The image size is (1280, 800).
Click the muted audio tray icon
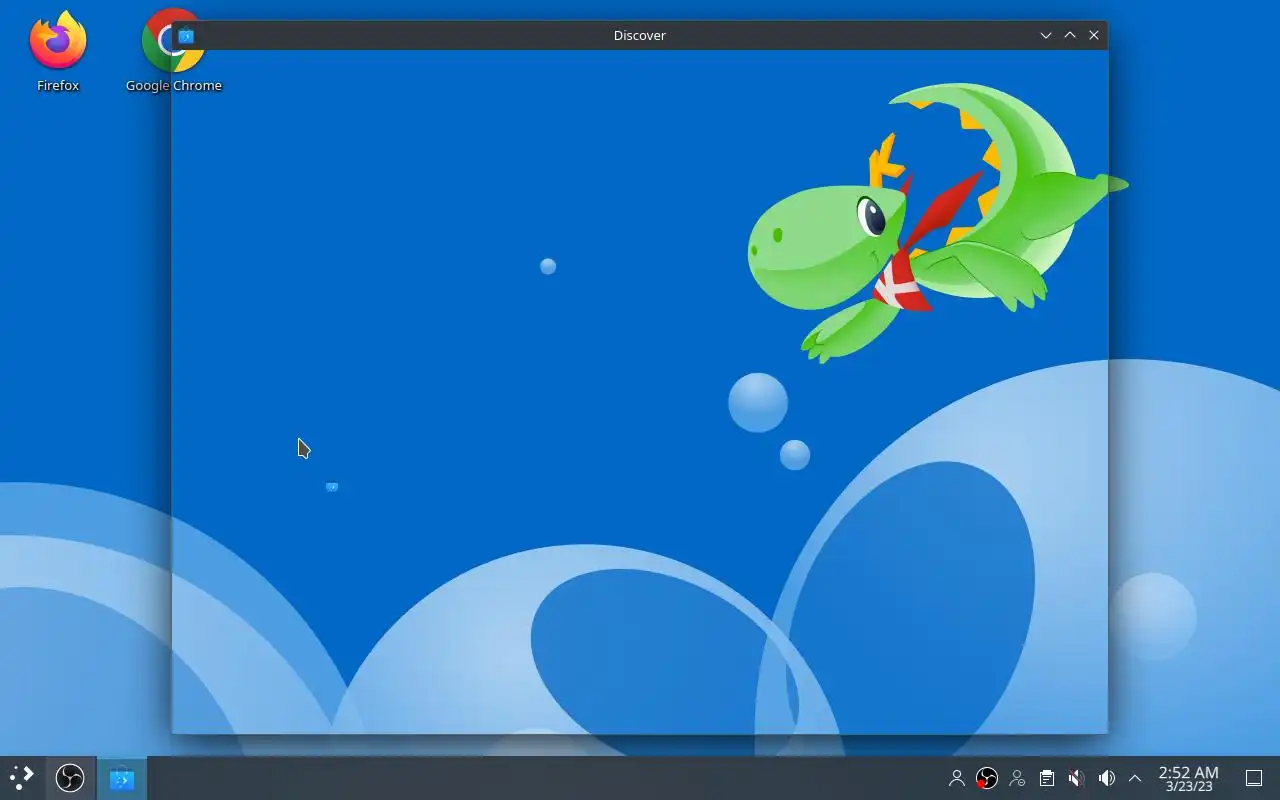[x=1076, y=778]
